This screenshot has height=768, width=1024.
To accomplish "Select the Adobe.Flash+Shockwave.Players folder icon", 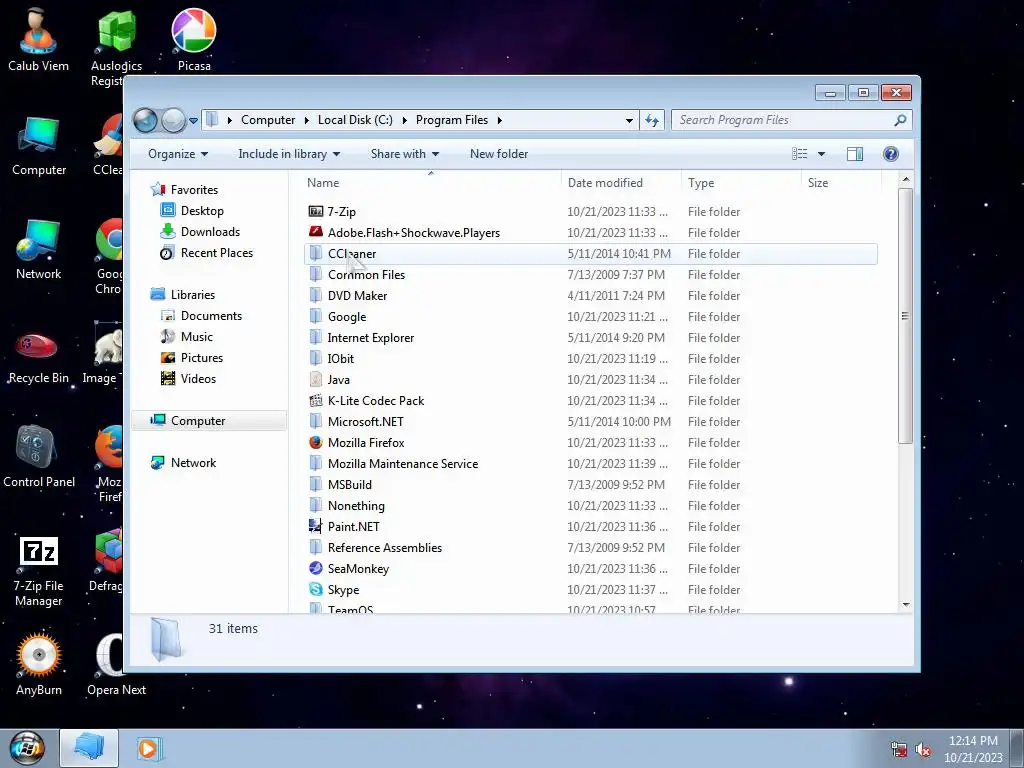I will [x=315, y=232].
